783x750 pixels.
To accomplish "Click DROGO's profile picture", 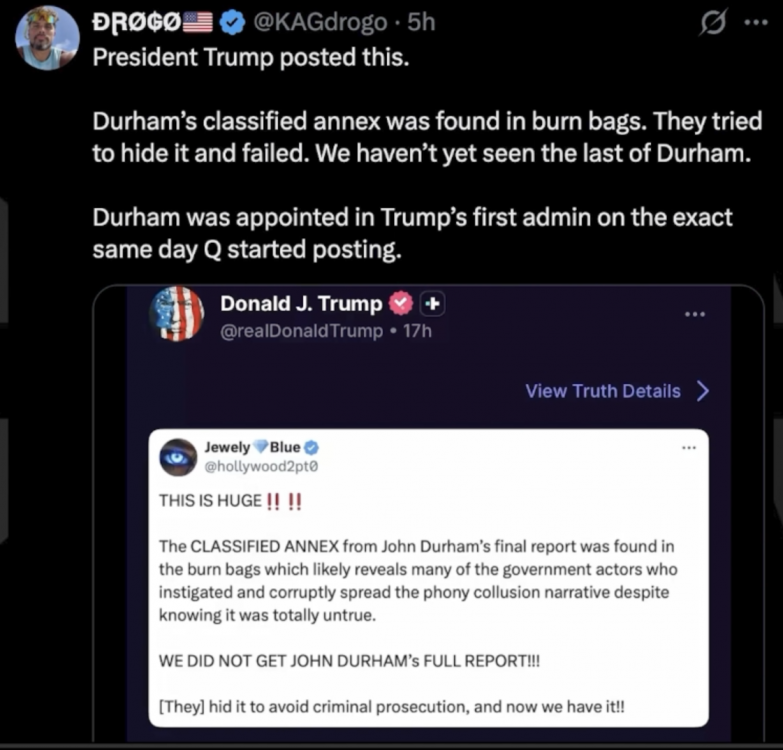I will click(x=46, y=37).
